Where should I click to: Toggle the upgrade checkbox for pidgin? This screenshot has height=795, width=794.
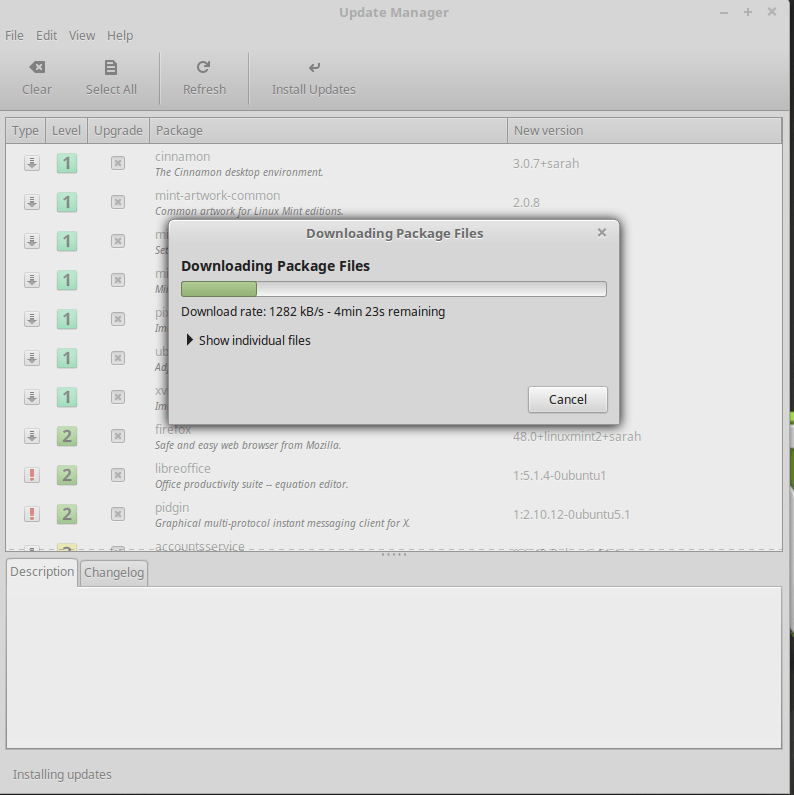click(118, 514)
